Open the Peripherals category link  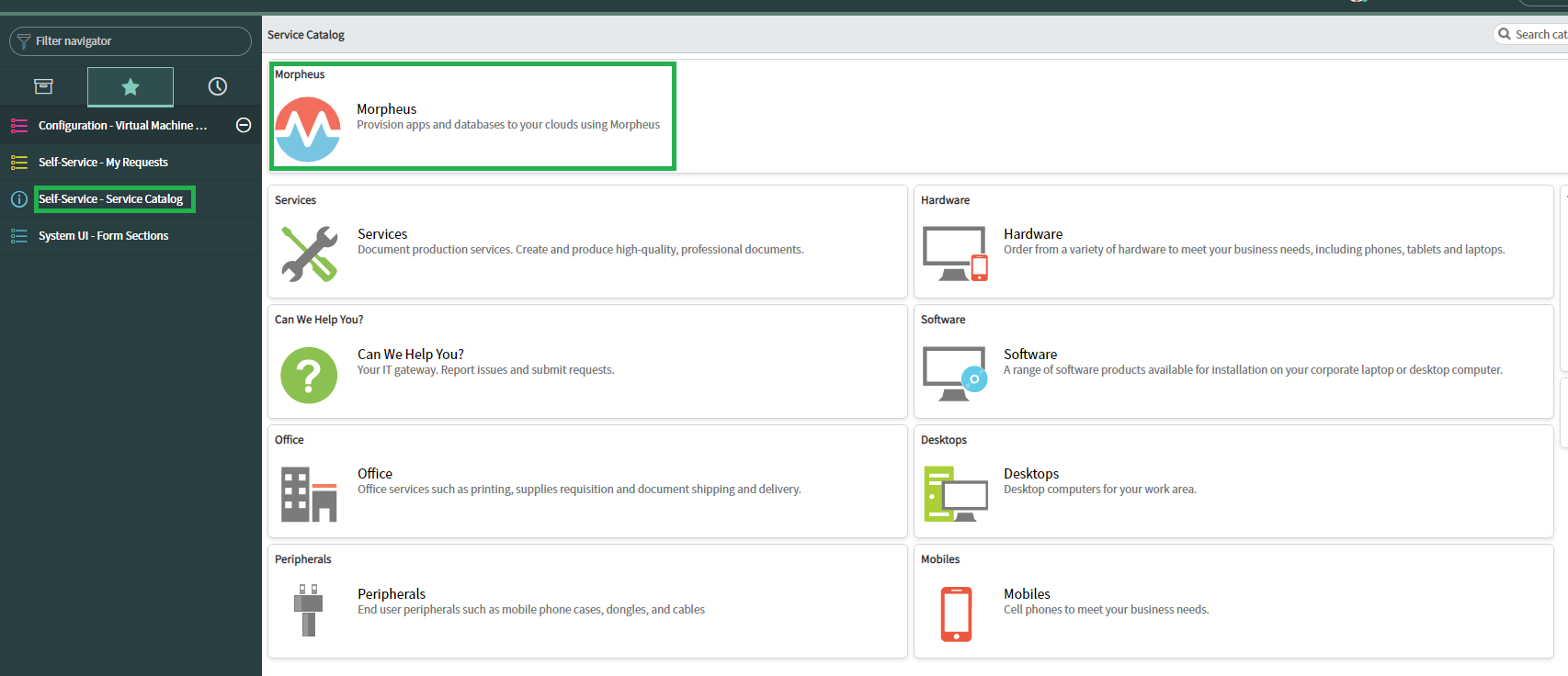point(392,594)
